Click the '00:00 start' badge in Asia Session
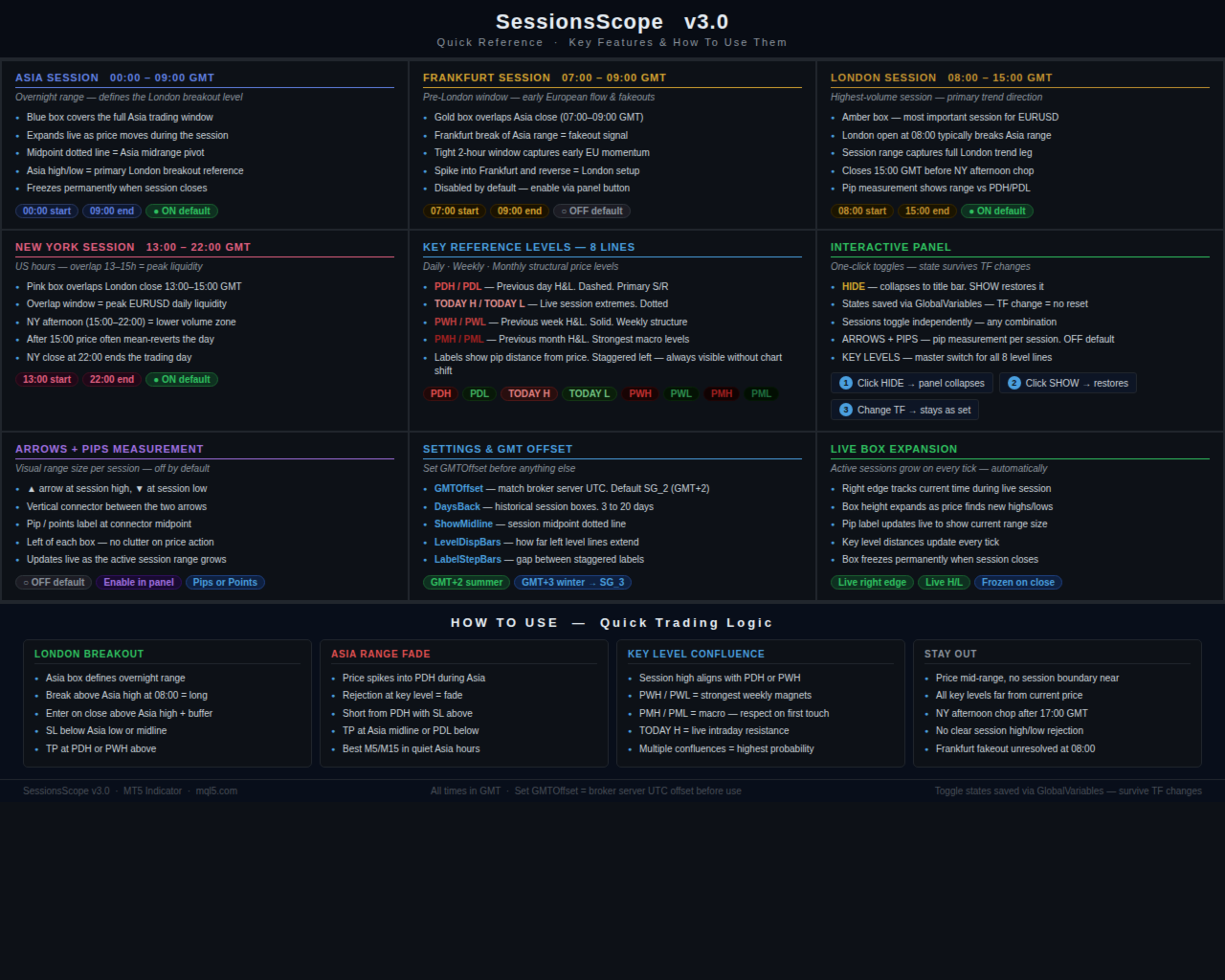Viewport: 1225px width, 980px height. [47, 211]
